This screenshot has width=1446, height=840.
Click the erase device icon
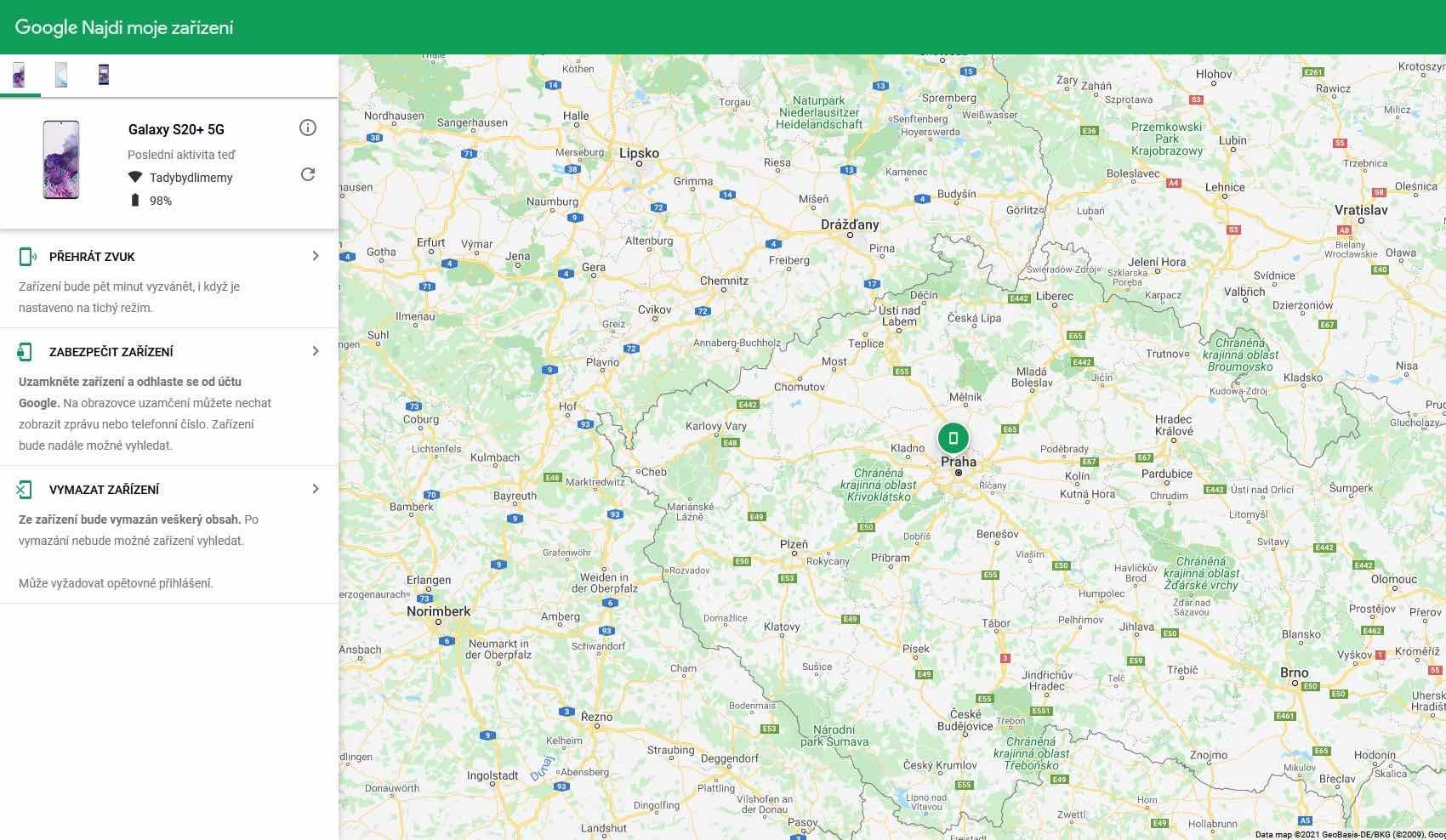[24, 490]
